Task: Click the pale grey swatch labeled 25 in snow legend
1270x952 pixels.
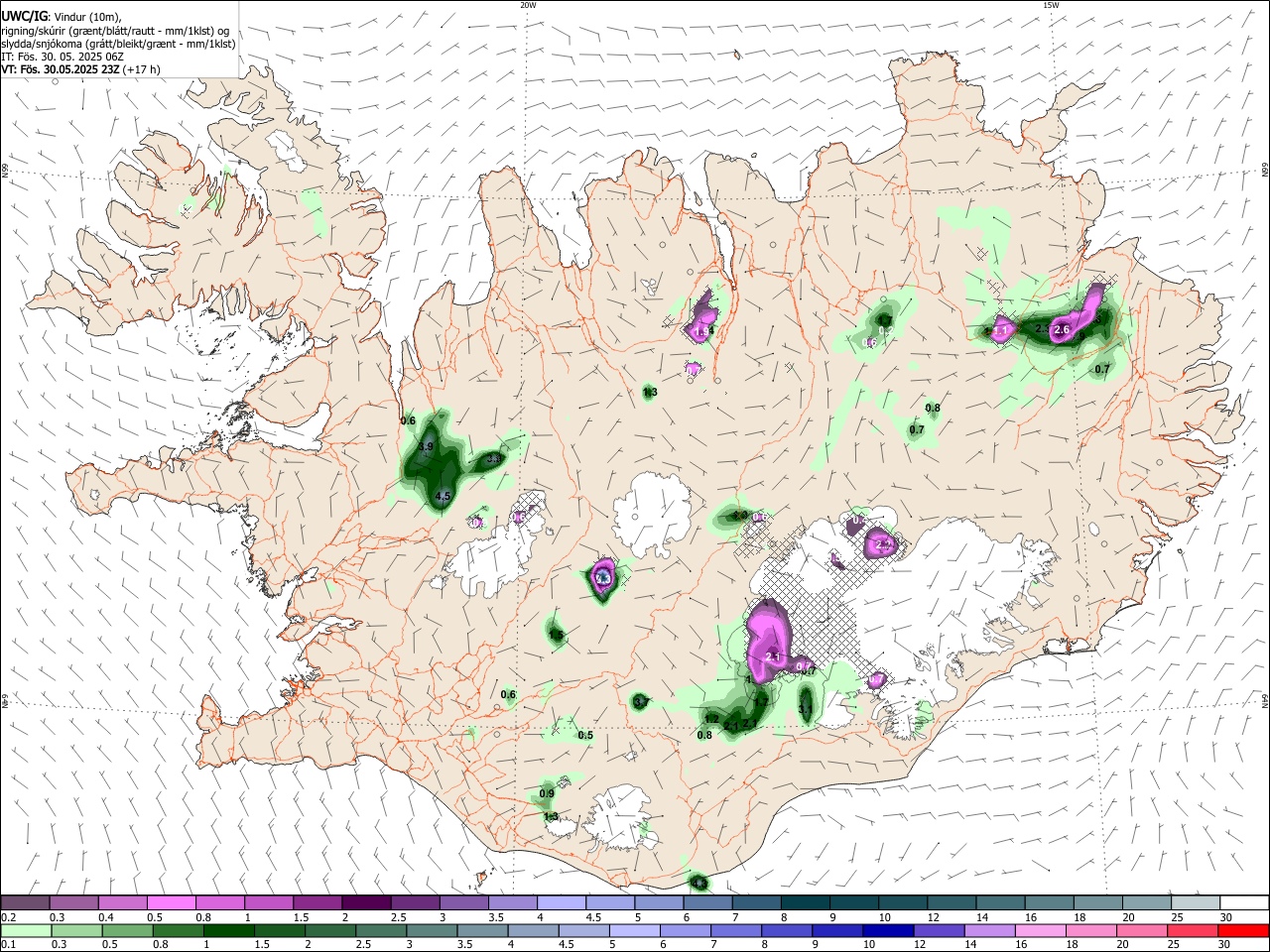Action: point(1196,902)
